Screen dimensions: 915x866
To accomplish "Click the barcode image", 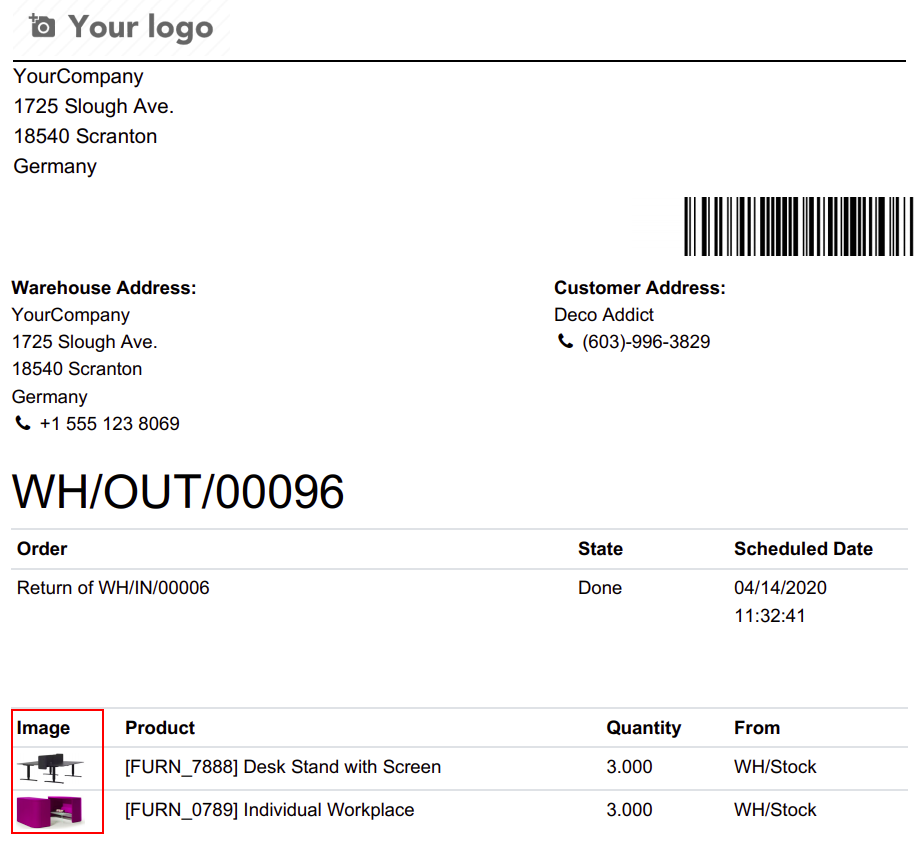I will click(798, 226).
